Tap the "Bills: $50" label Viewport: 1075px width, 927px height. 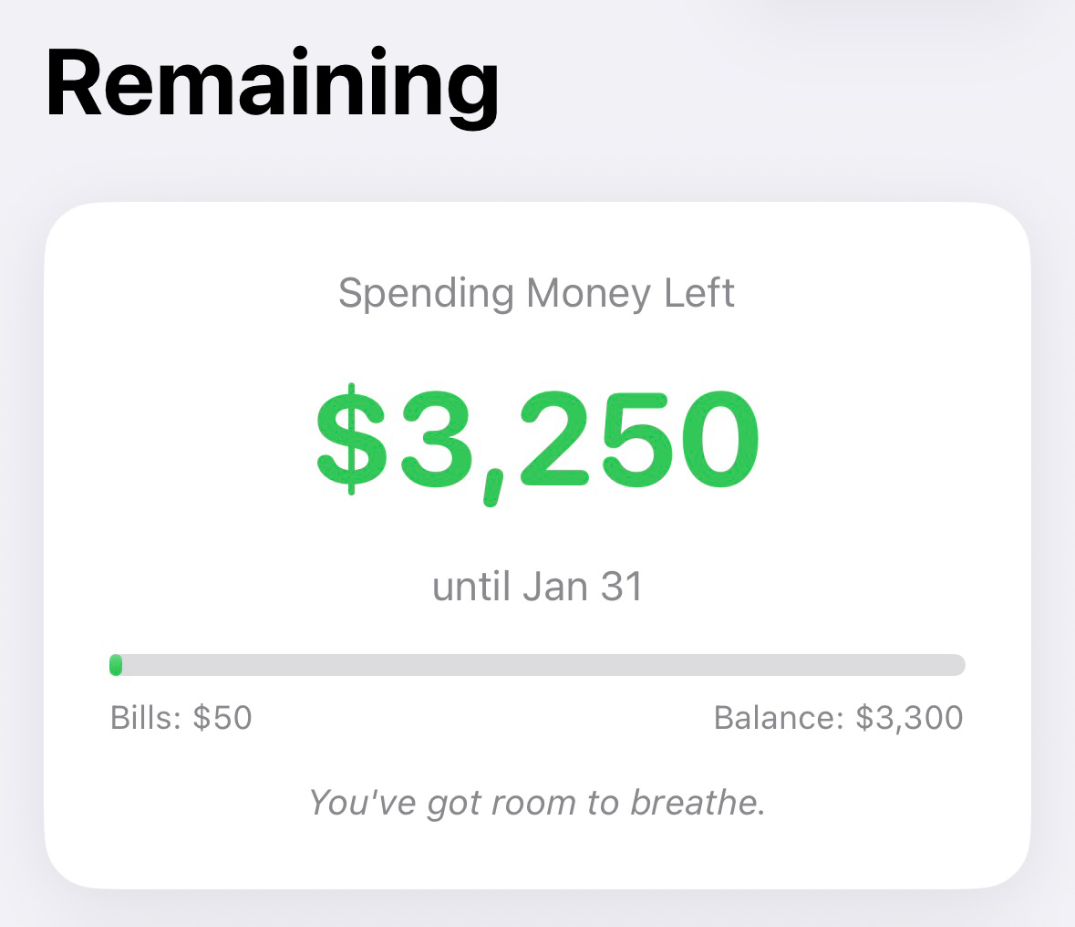pos(181,718)
